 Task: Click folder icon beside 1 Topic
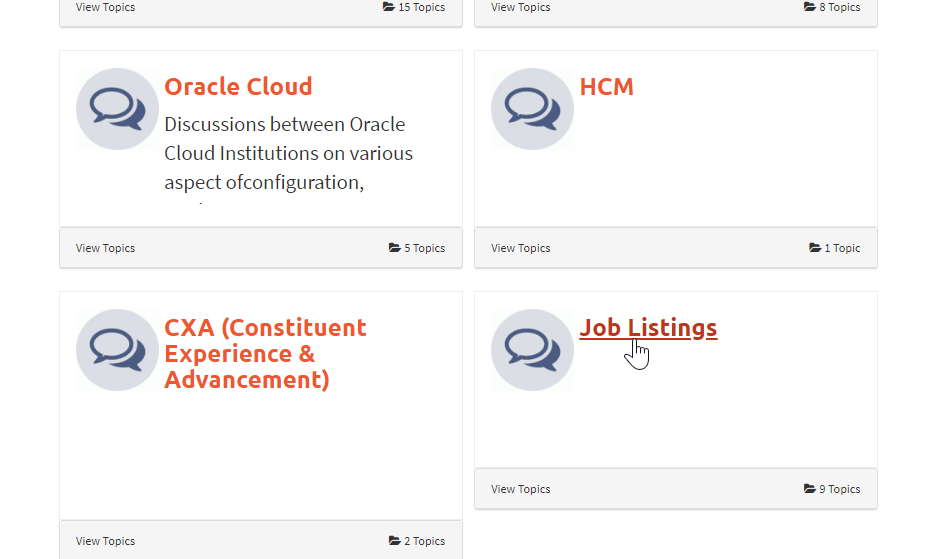815,248
